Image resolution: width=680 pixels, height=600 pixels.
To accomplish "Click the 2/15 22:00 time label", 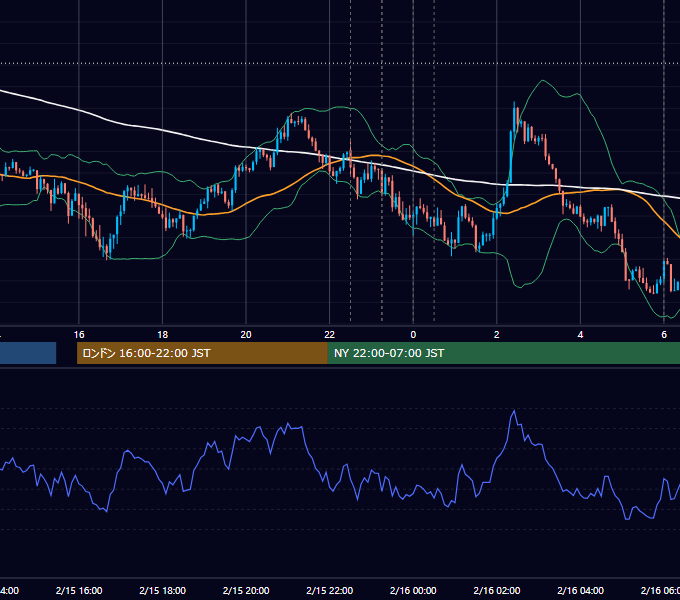I will click(330, 590).
